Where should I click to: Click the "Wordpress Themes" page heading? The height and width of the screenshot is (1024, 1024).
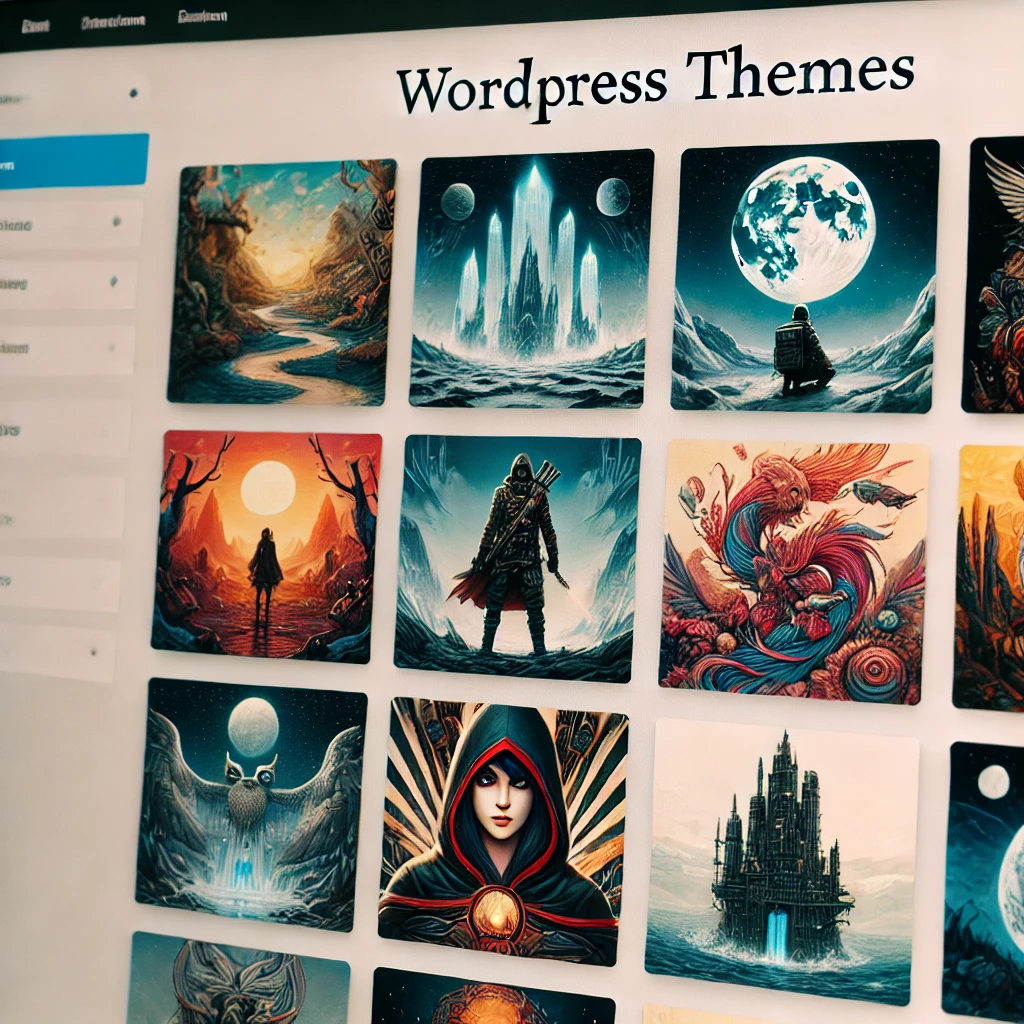coord(655,82)
